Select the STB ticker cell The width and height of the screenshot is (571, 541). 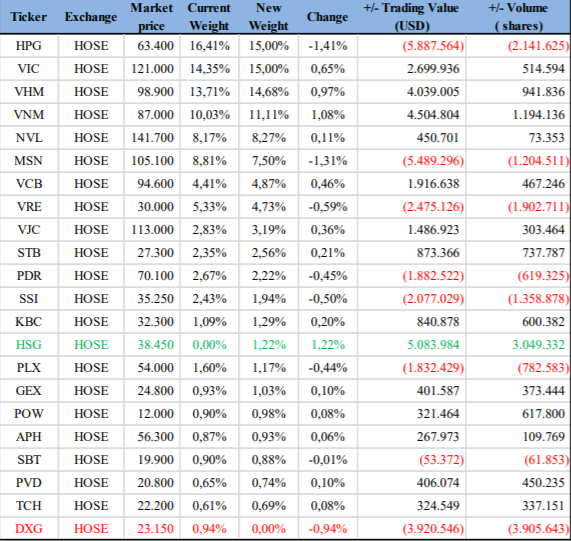click(29, 253)
